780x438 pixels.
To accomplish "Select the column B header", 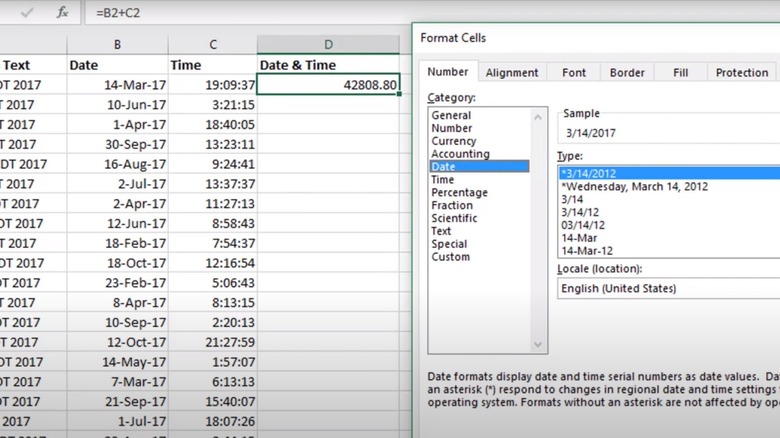I will [117, 45].
